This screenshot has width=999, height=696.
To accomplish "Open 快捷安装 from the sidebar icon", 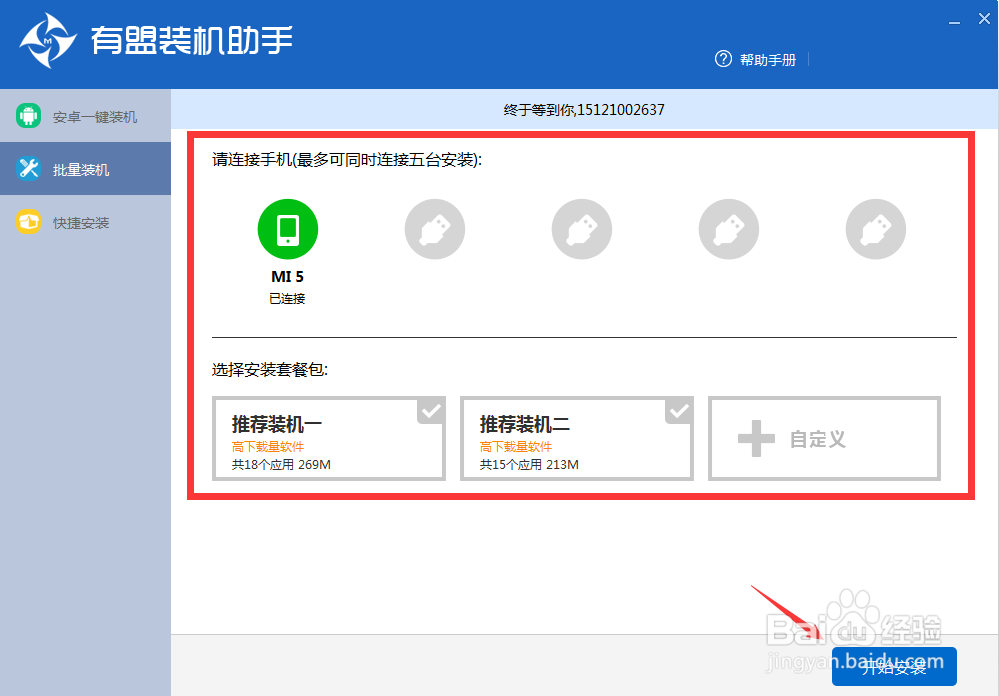I will [28, 222].
